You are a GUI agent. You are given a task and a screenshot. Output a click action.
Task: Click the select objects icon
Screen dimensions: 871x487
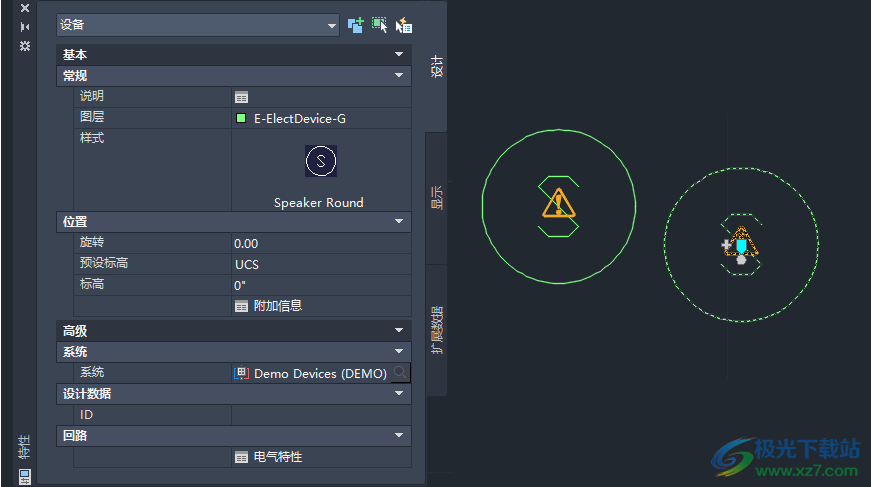379,25
